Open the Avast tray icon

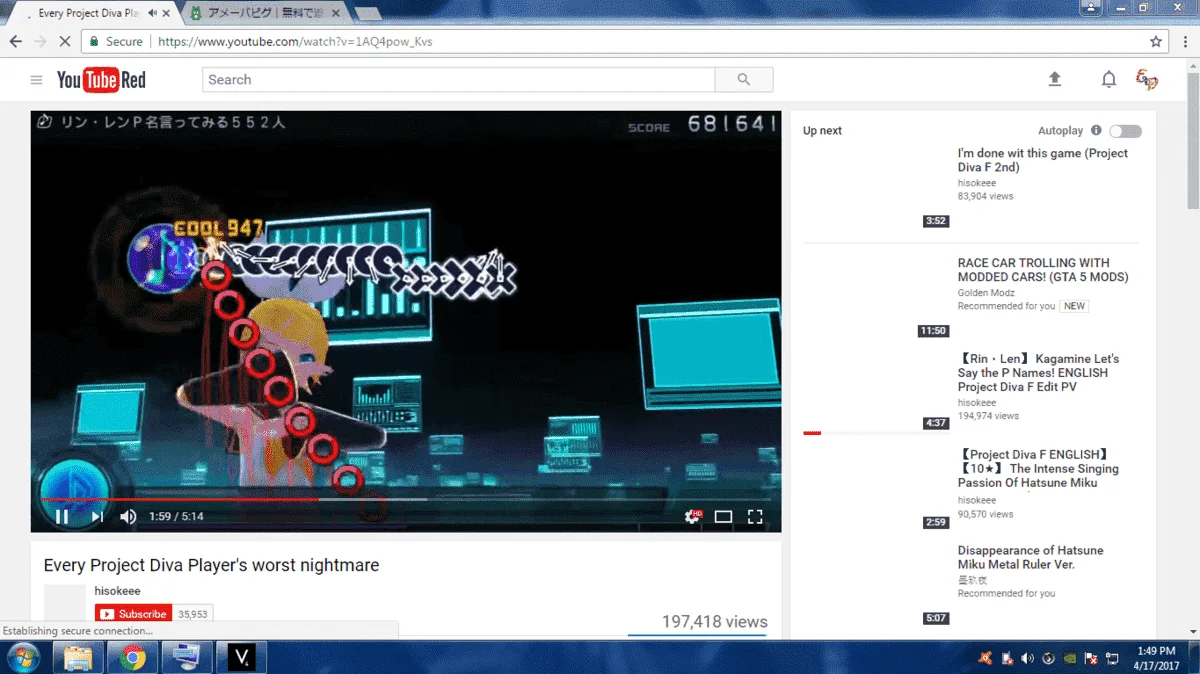(x=984, y=658)
